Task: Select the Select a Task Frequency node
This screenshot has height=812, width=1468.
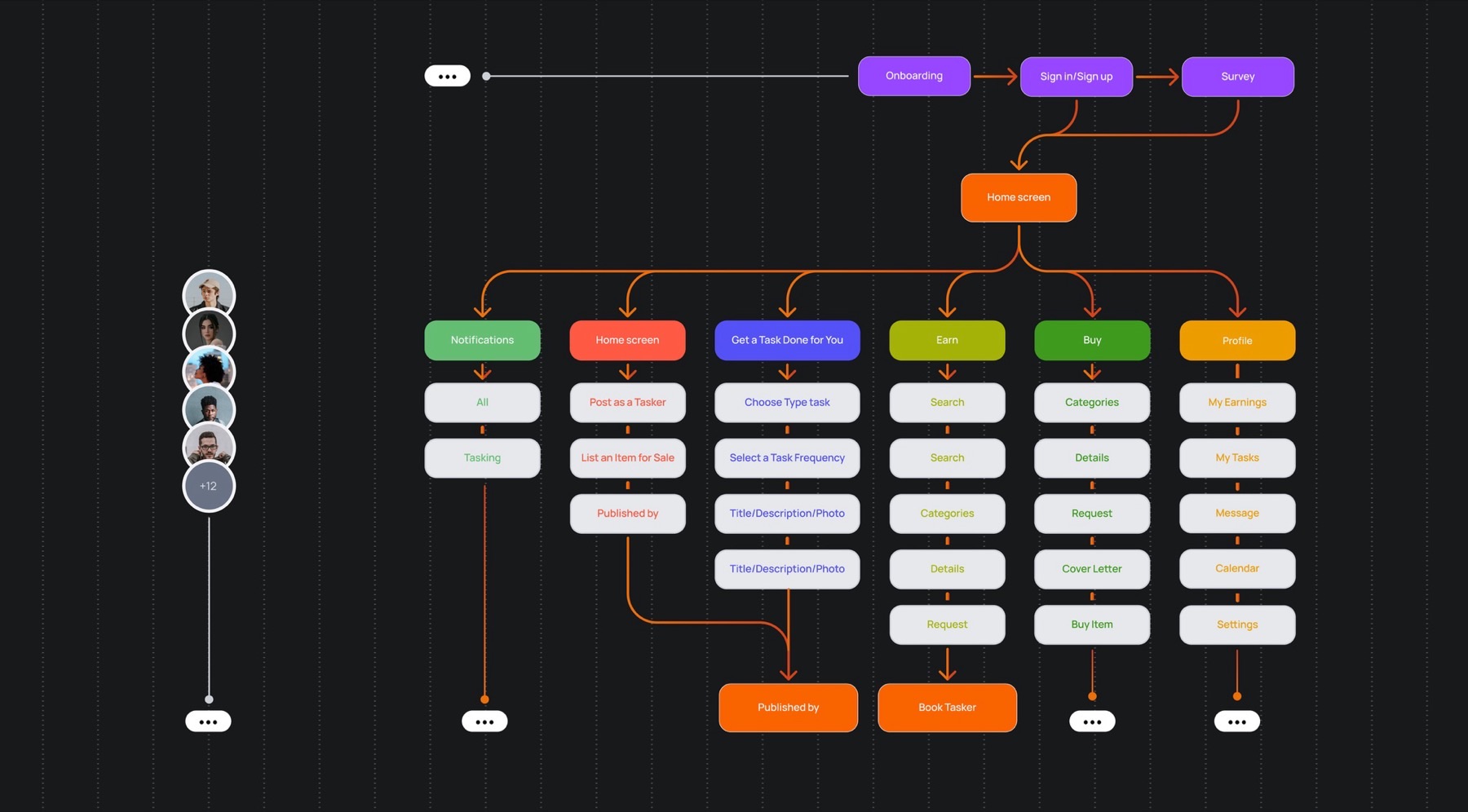Action: (787, 458)
